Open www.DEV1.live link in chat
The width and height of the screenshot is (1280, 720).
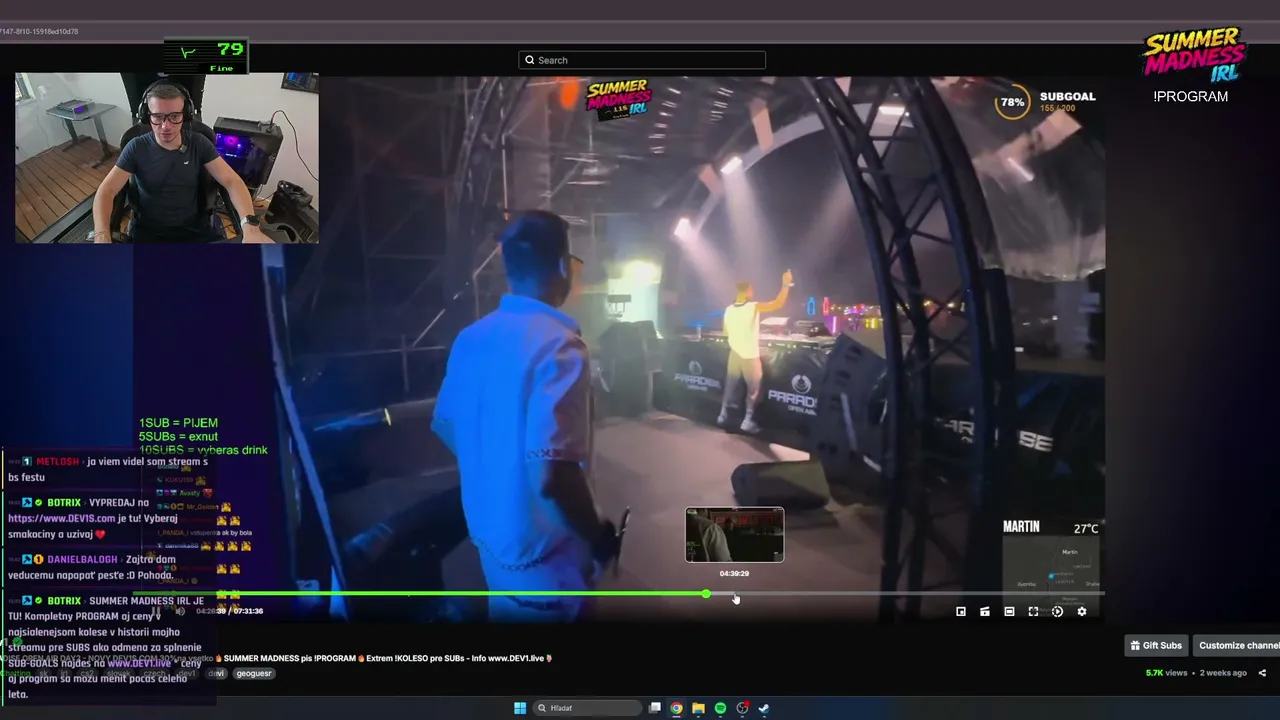(x=138, y=663)
